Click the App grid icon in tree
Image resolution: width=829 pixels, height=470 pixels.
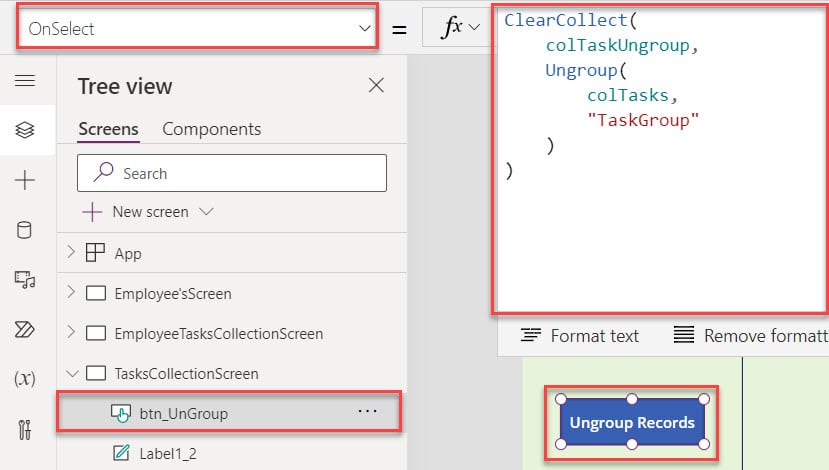[x=95, y=253]
